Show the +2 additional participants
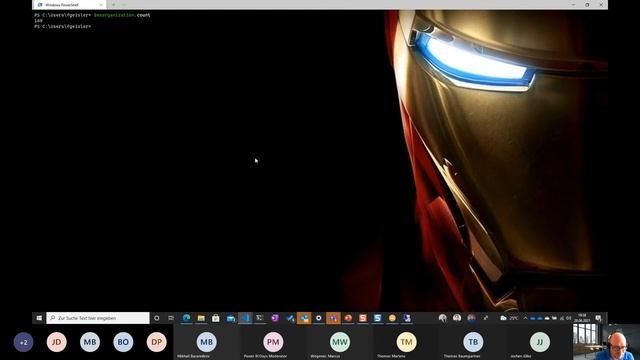The height and width of the screenshot is (360, 640). coord(23,342)
